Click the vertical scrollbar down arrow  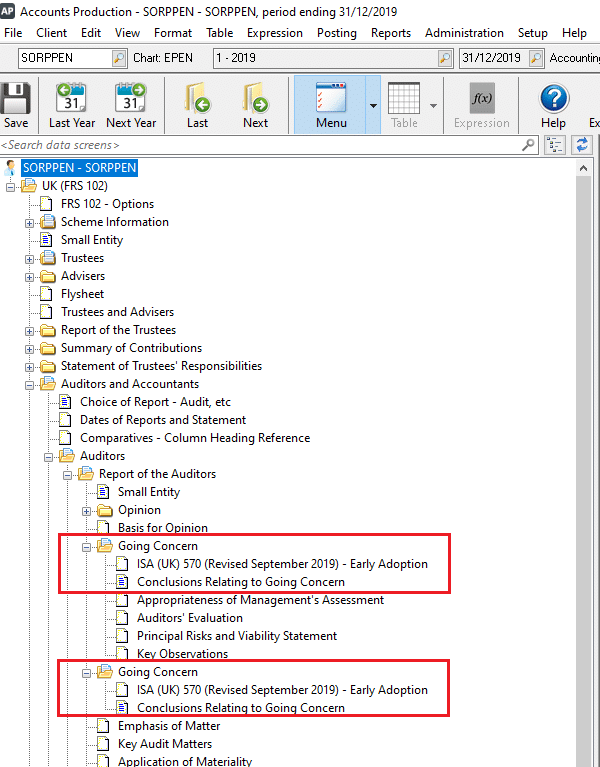585,758
